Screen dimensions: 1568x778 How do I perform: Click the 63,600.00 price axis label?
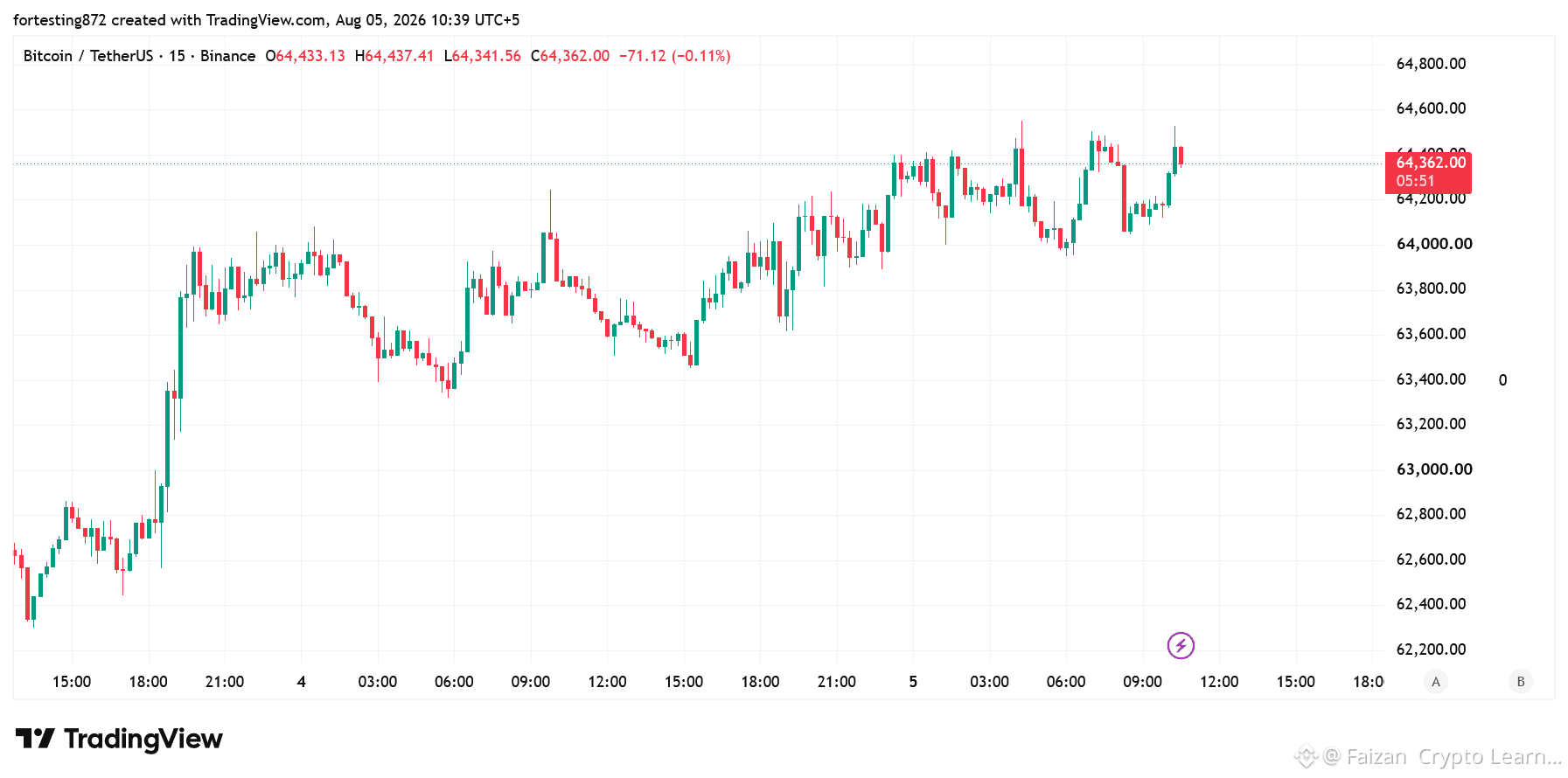click(x=1431, y=334)
